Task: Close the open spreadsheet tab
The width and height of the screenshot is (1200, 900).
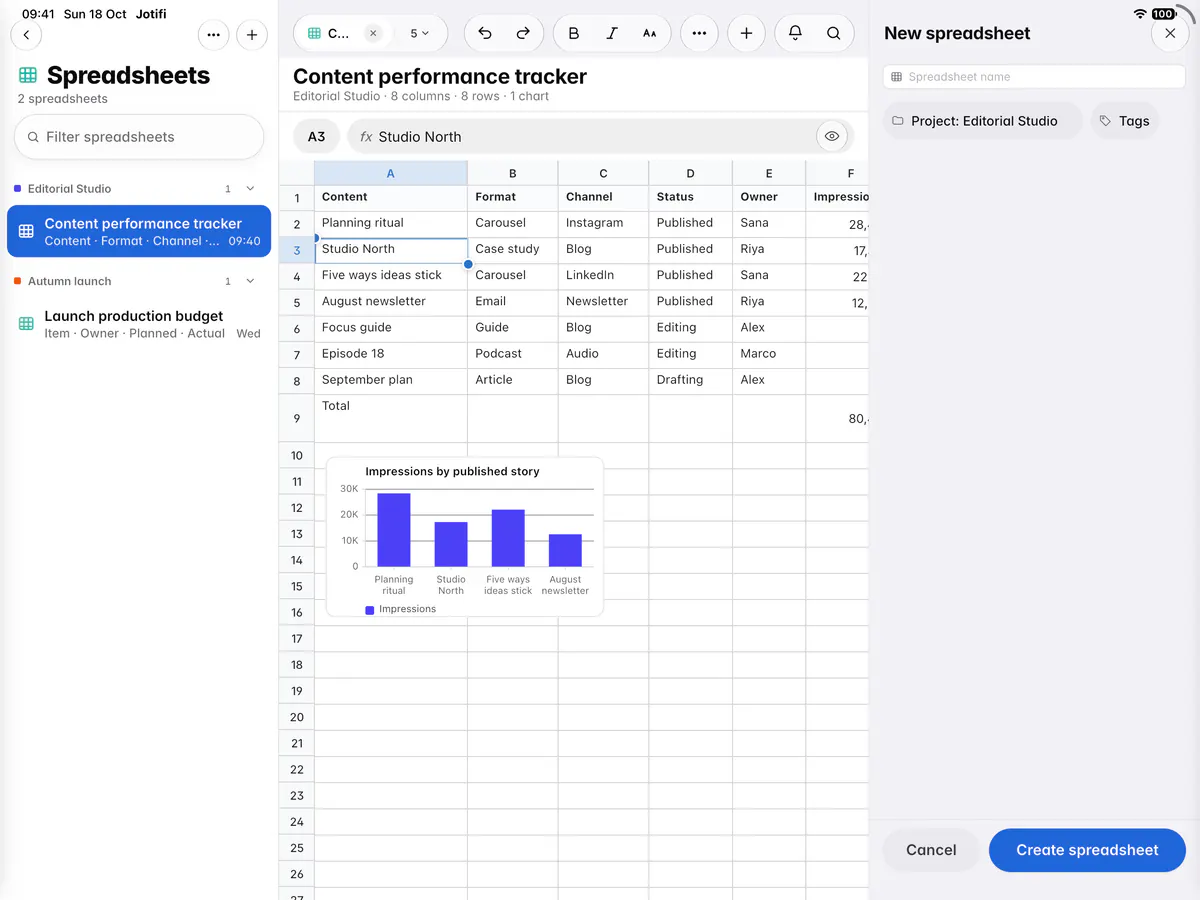Action: 373,33
